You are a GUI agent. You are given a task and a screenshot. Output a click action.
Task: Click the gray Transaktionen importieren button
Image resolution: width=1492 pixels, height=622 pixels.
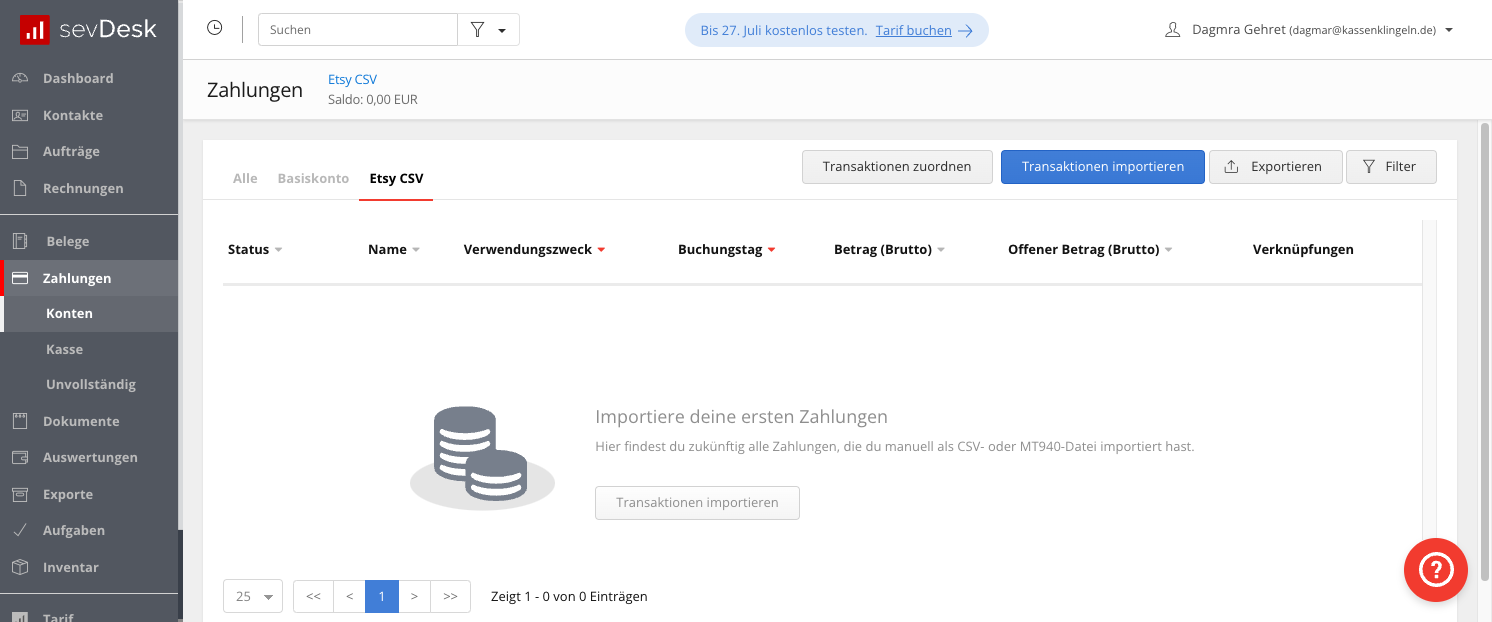point(697,502)
